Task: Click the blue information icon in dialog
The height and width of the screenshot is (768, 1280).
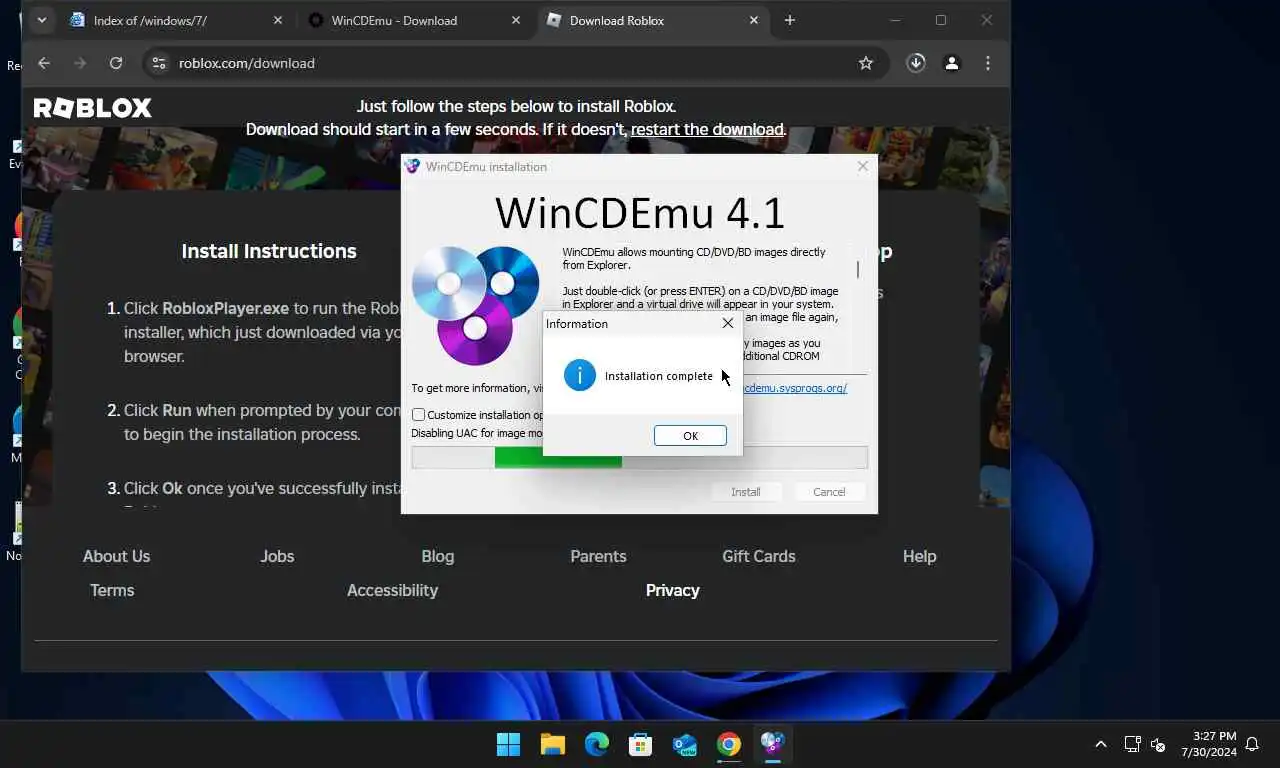Action: click(x=580, y=376)
